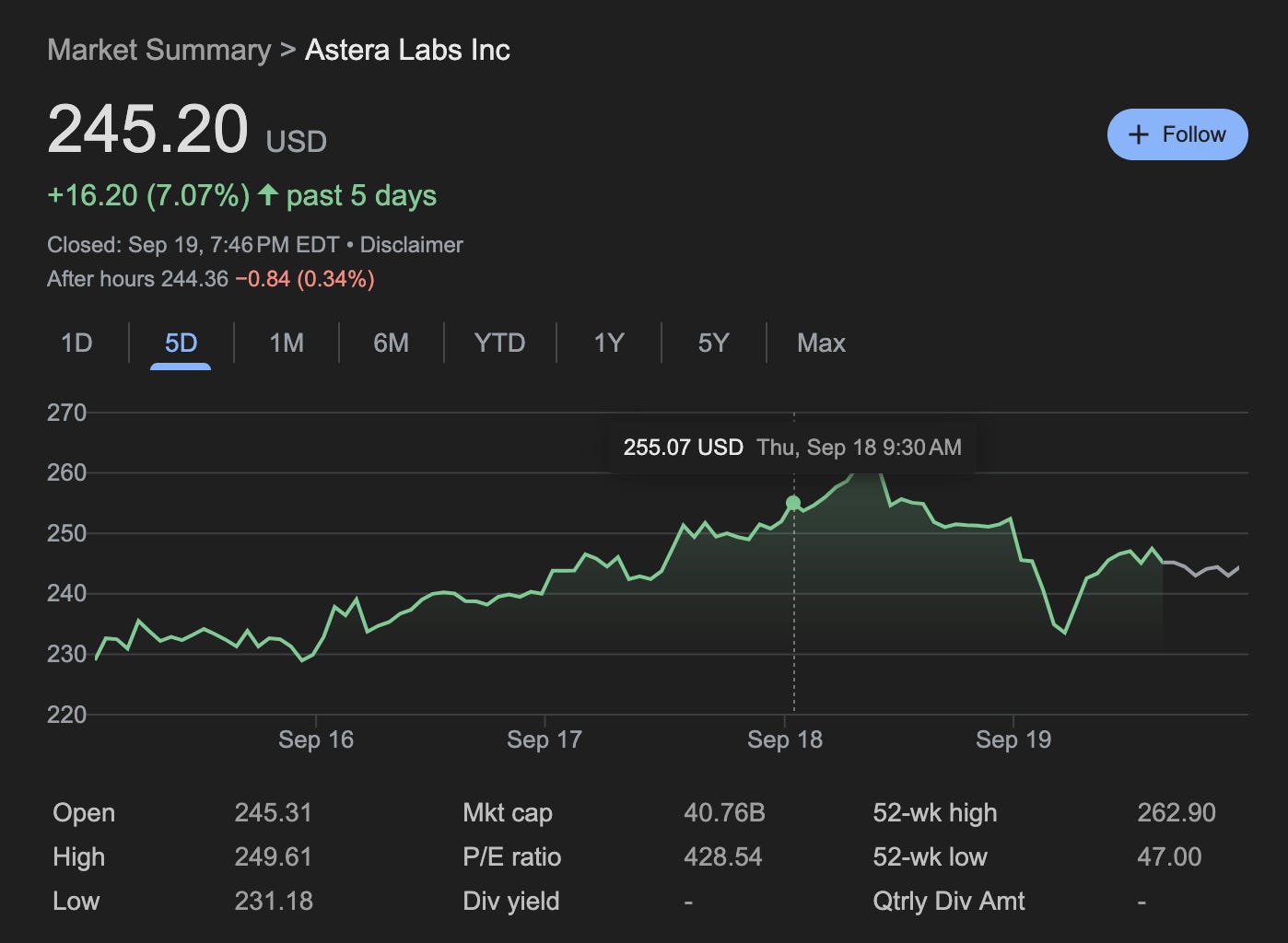Click the 245.20 current price

[147, 128]
